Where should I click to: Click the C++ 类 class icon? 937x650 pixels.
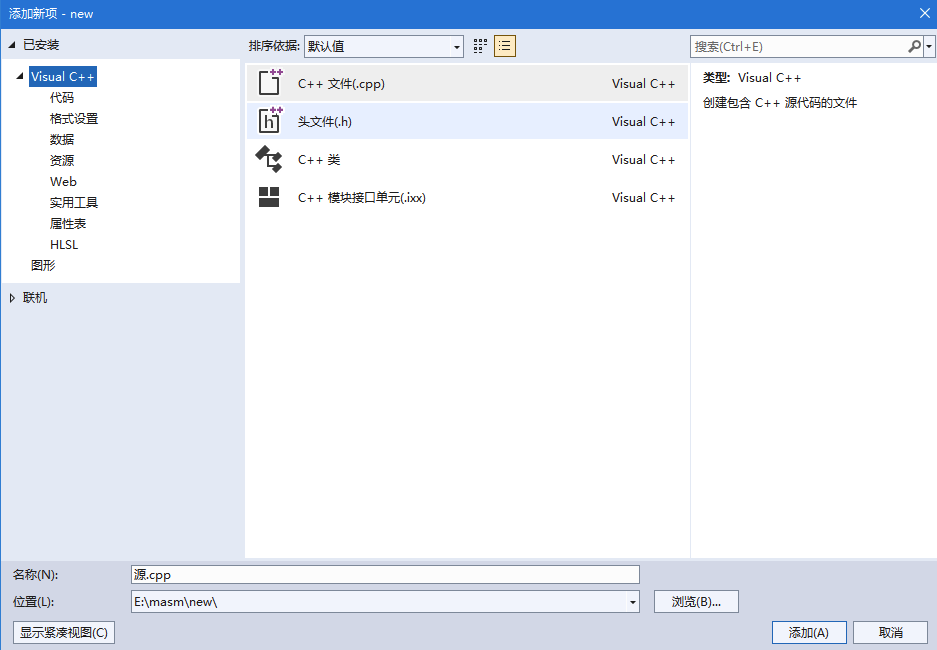(269, 160)
